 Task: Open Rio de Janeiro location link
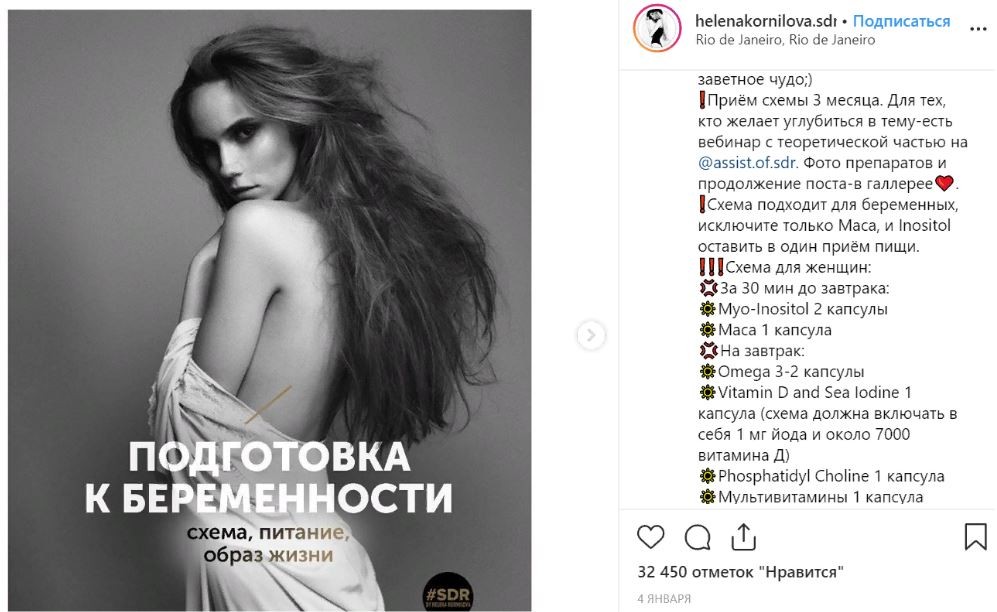[x=785, y=40]
